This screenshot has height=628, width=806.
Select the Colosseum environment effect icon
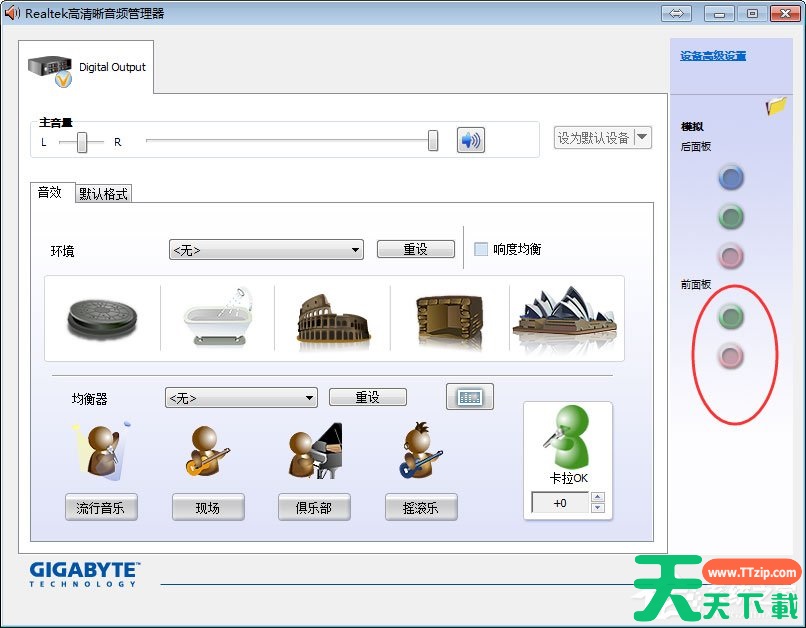332,318
